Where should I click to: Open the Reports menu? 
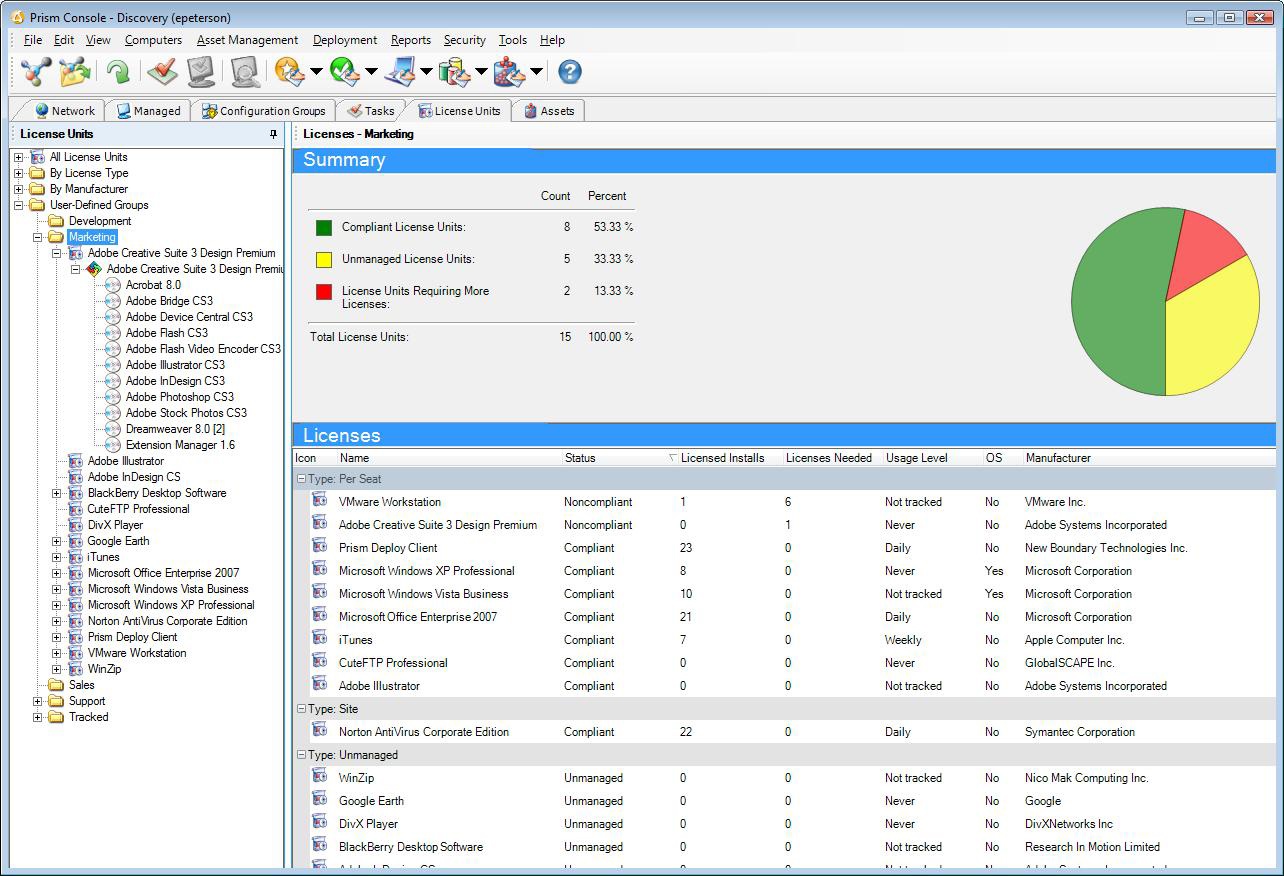point(411,40)
